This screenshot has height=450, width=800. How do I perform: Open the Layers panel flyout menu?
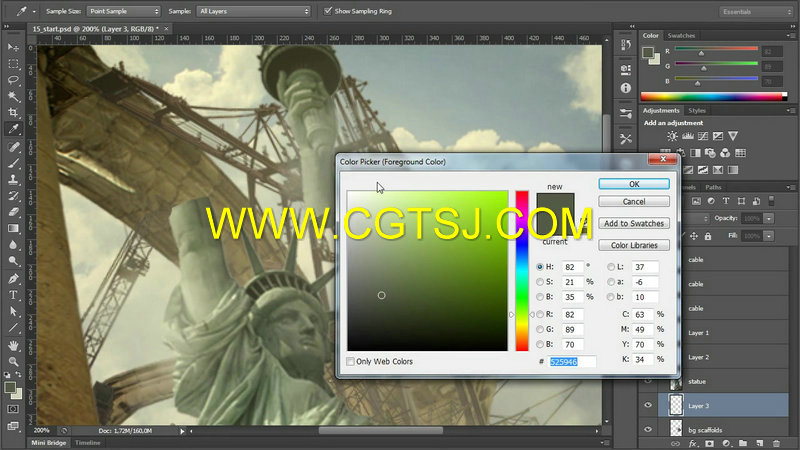789,187
